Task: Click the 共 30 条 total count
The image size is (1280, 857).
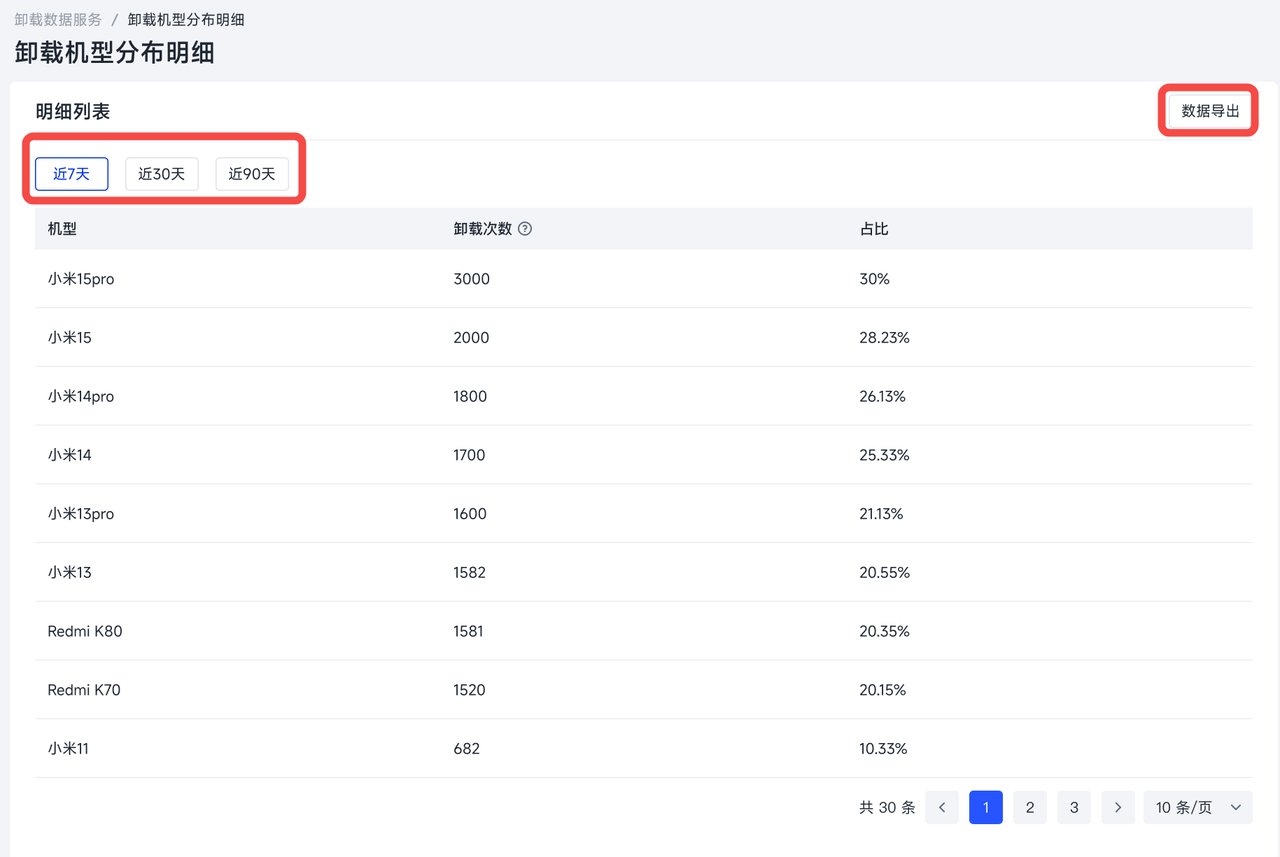Action: (x=887, y=807)
